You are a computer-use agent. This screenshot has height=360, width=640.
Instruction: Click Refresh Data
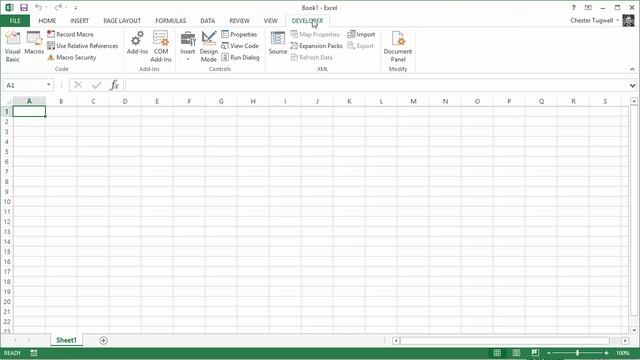pos(311,57)
